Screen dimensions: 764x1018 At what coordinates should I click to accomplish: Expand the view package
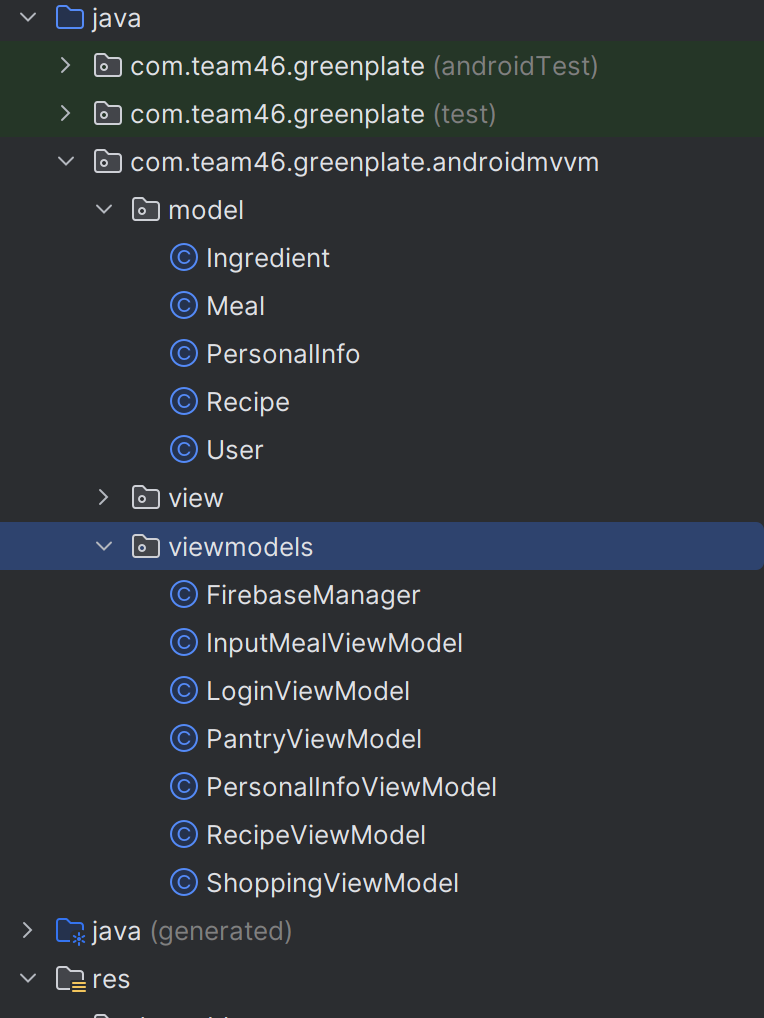pyautogui.click(x=104, y=497)
